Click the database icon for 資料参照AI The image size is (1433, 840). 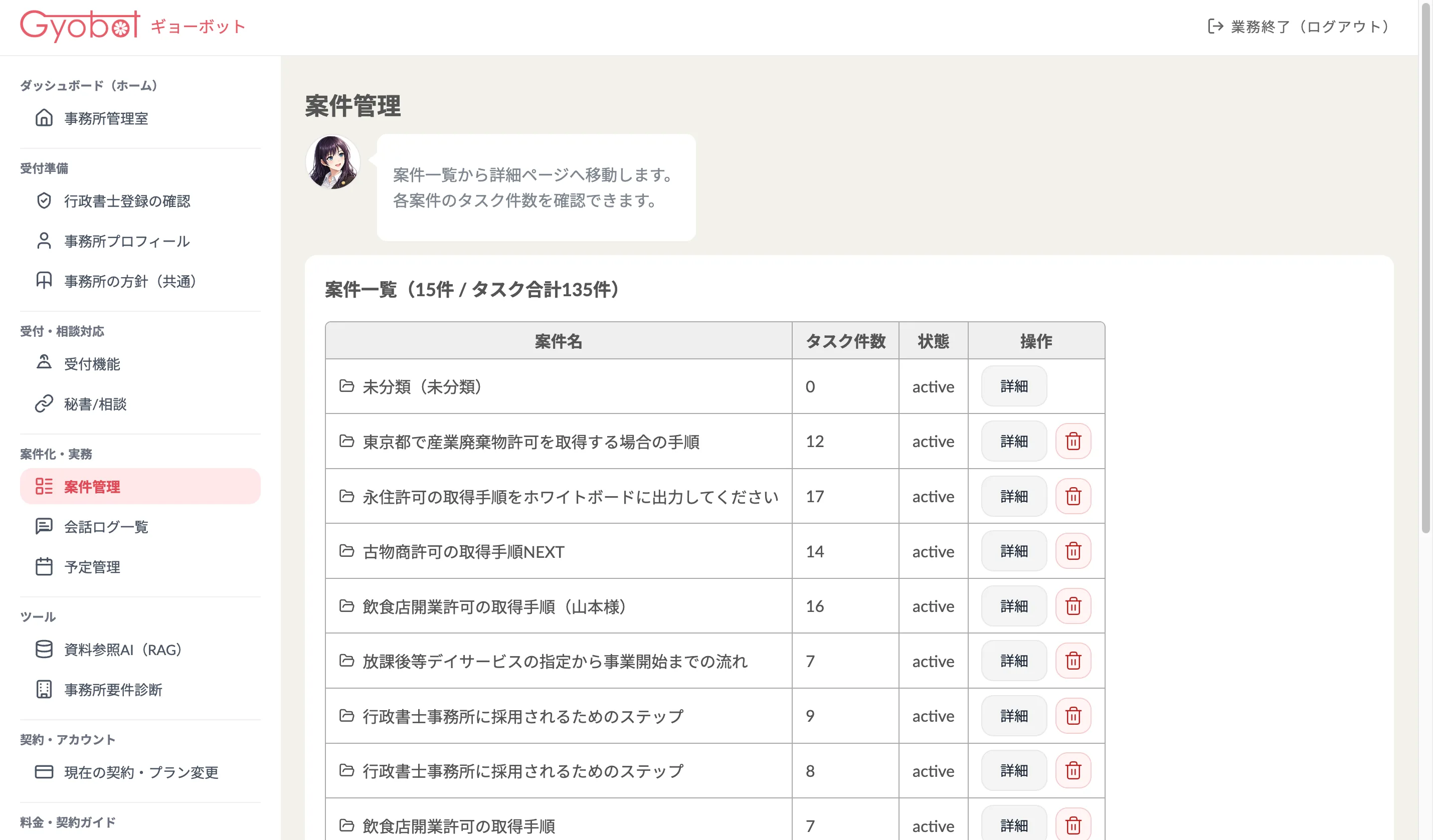[44, 650]
